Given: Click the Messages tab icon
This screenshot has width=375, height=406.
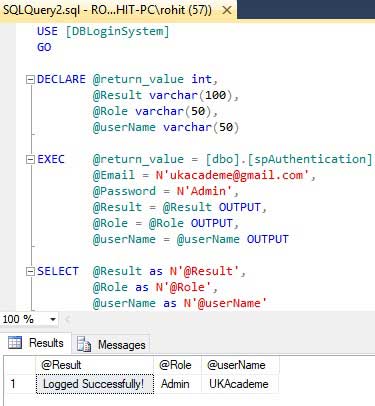Looking at the screenshot, I should [84, 344].
